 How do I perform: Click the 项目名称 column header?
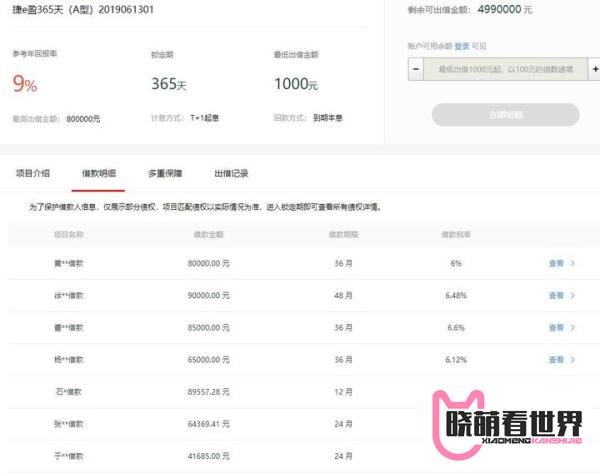point(68,235)
